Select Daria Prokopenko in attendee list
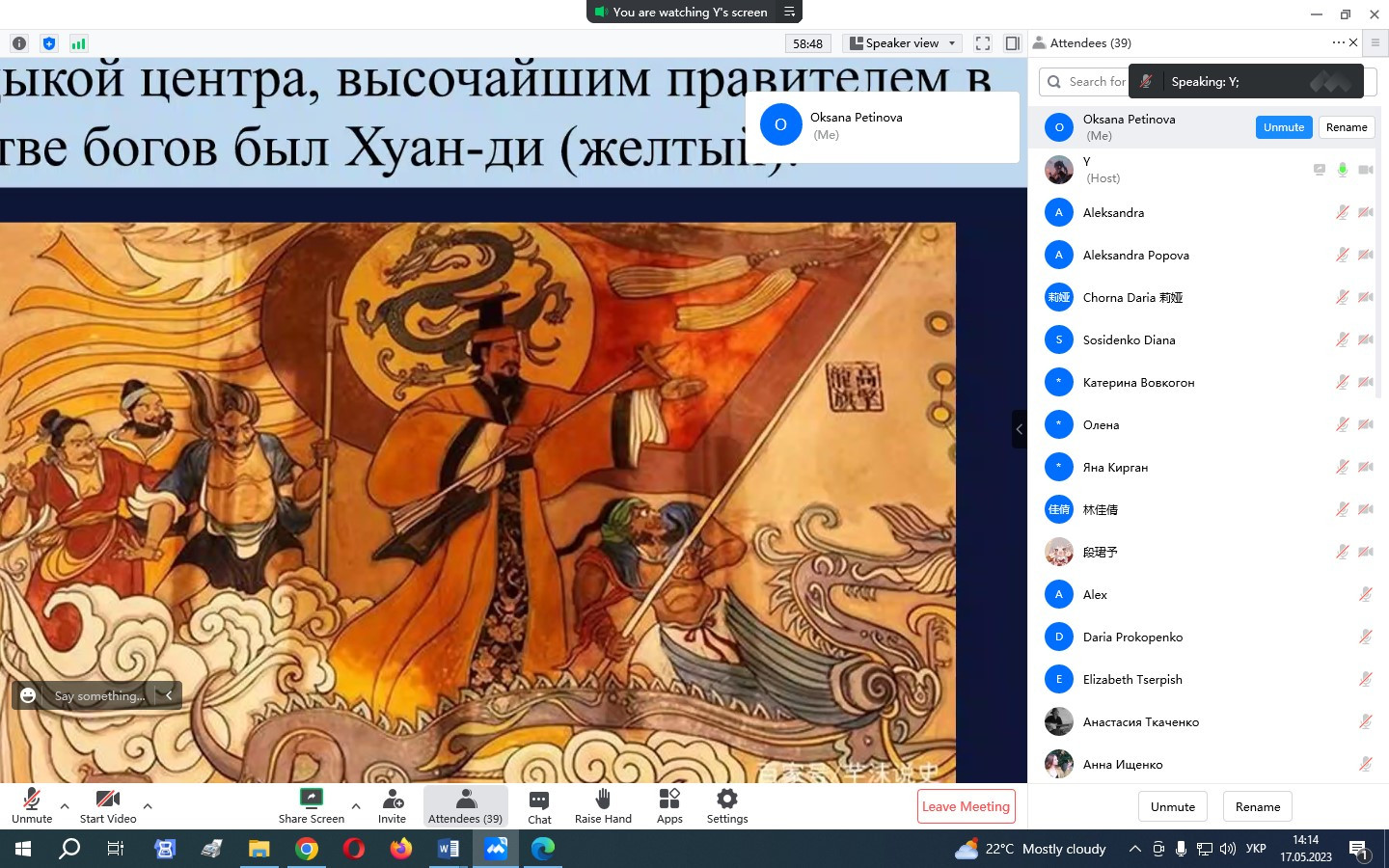 1204,637
